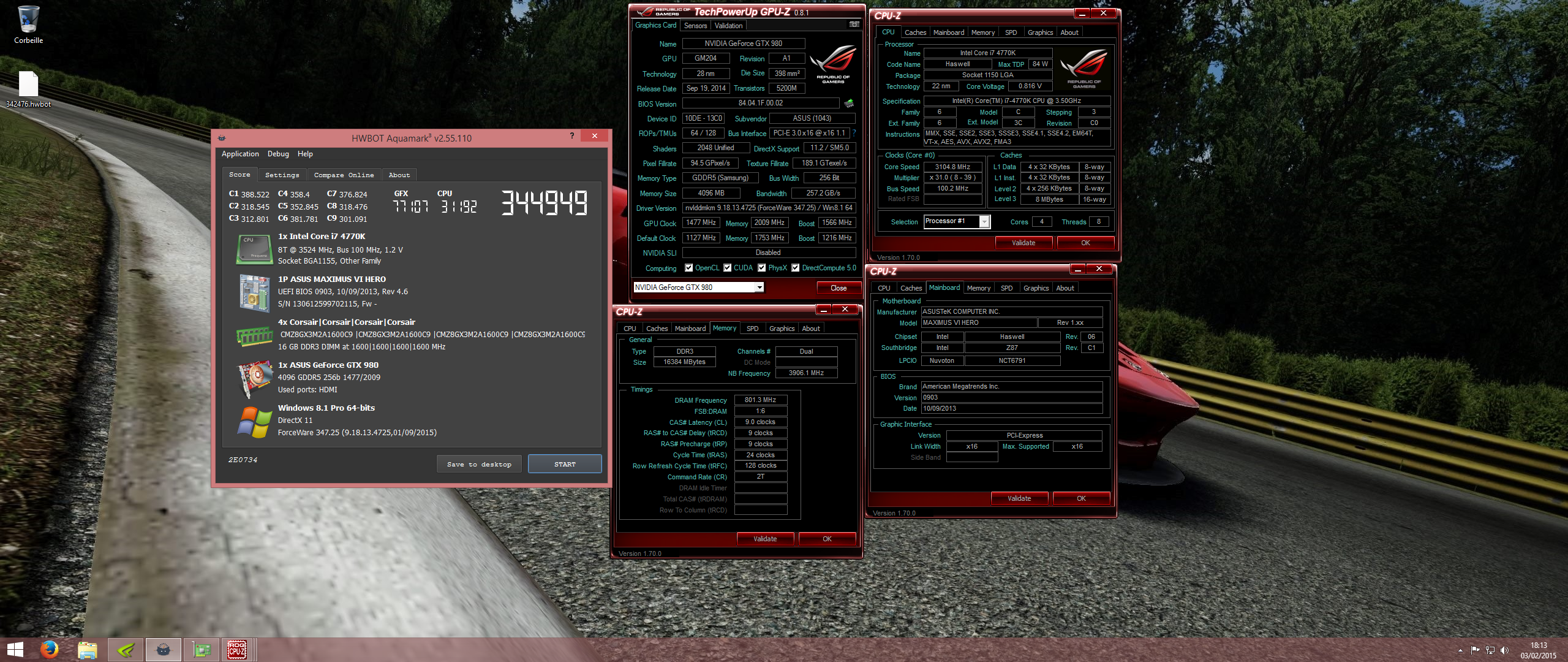
Task: Click the Bus Interface question mark in GPU-Z
Action: click(x=854, y=133)
